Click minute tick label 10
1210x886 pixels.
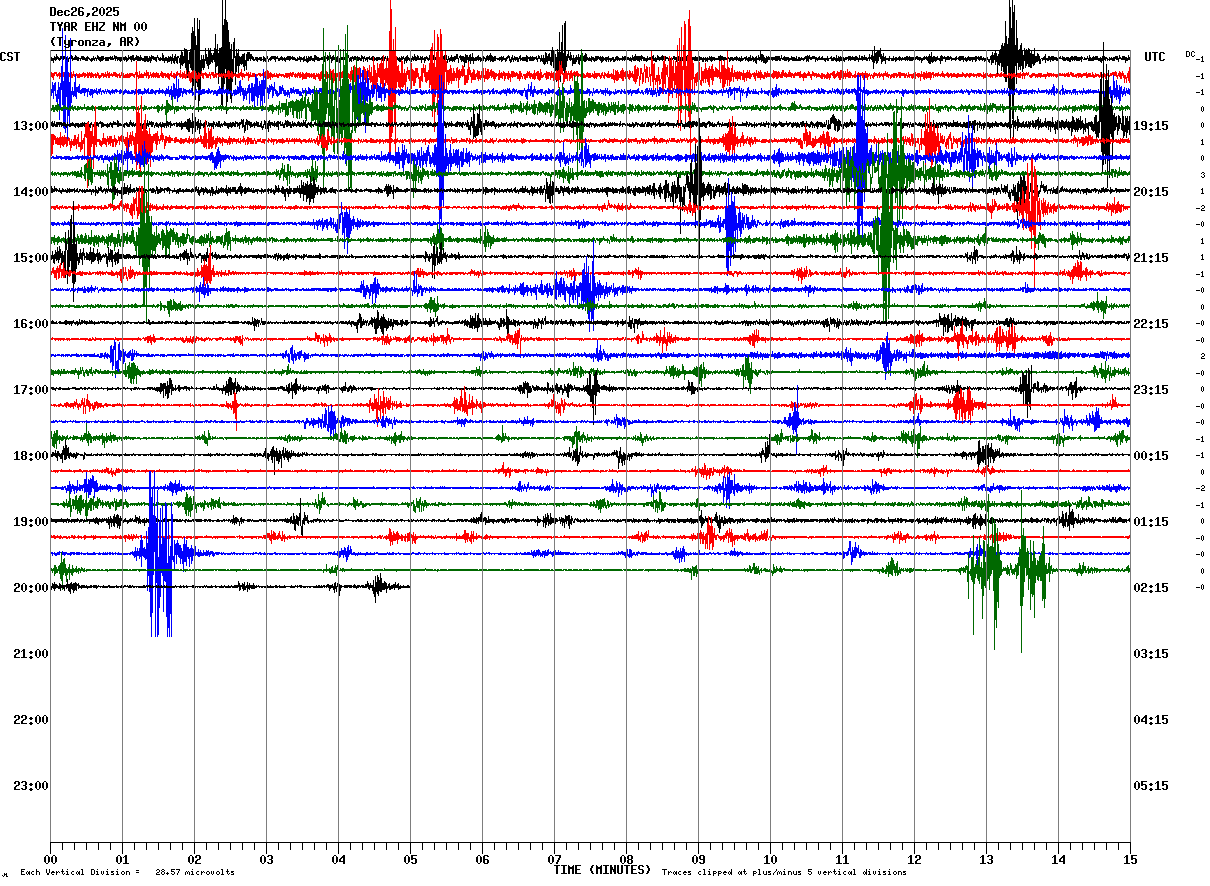(770, 860)
